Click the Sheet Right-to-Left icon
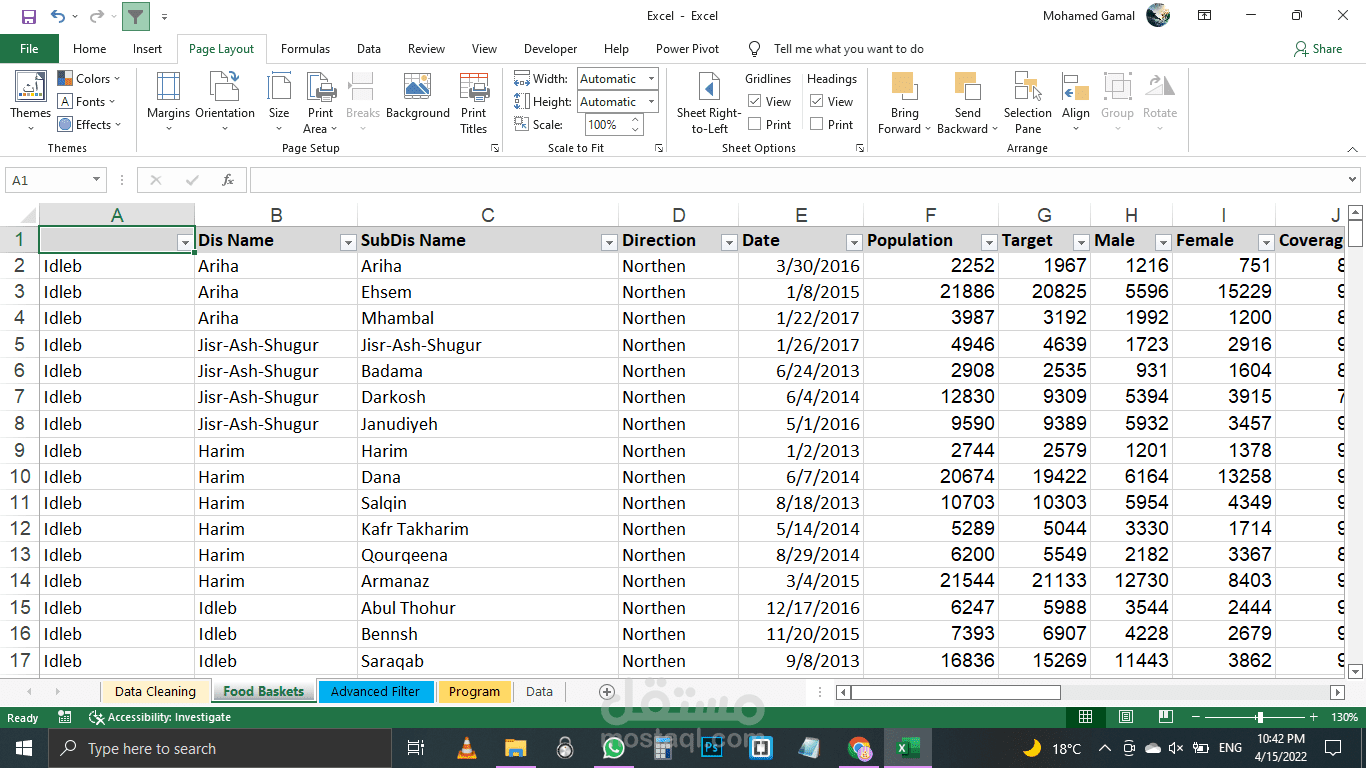This screenshot has width=1366, height=768. tap(709, 100)
